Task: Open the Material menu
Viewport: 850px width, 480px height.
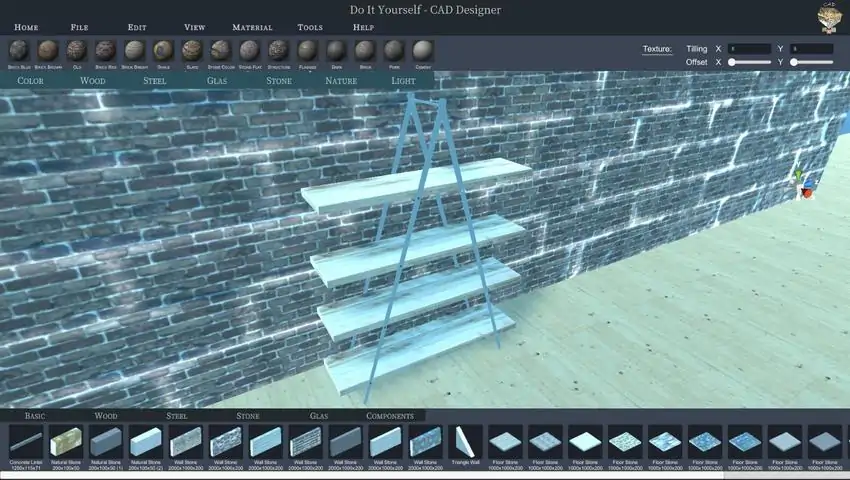Action: pyautogui.click(x=252, y=27)
